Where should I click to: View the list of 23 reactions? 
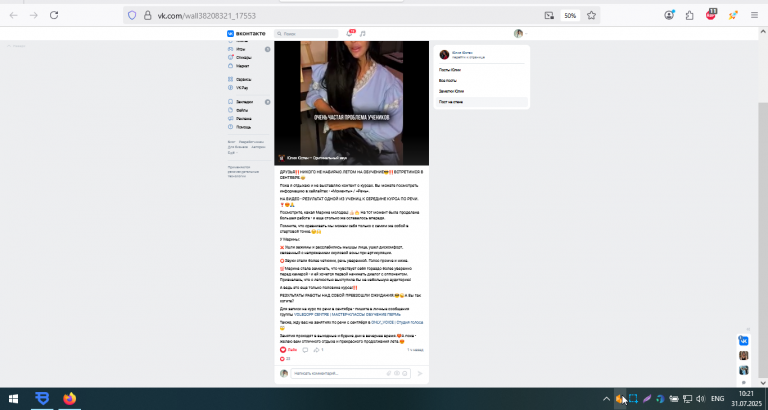(x=285, y=359)
